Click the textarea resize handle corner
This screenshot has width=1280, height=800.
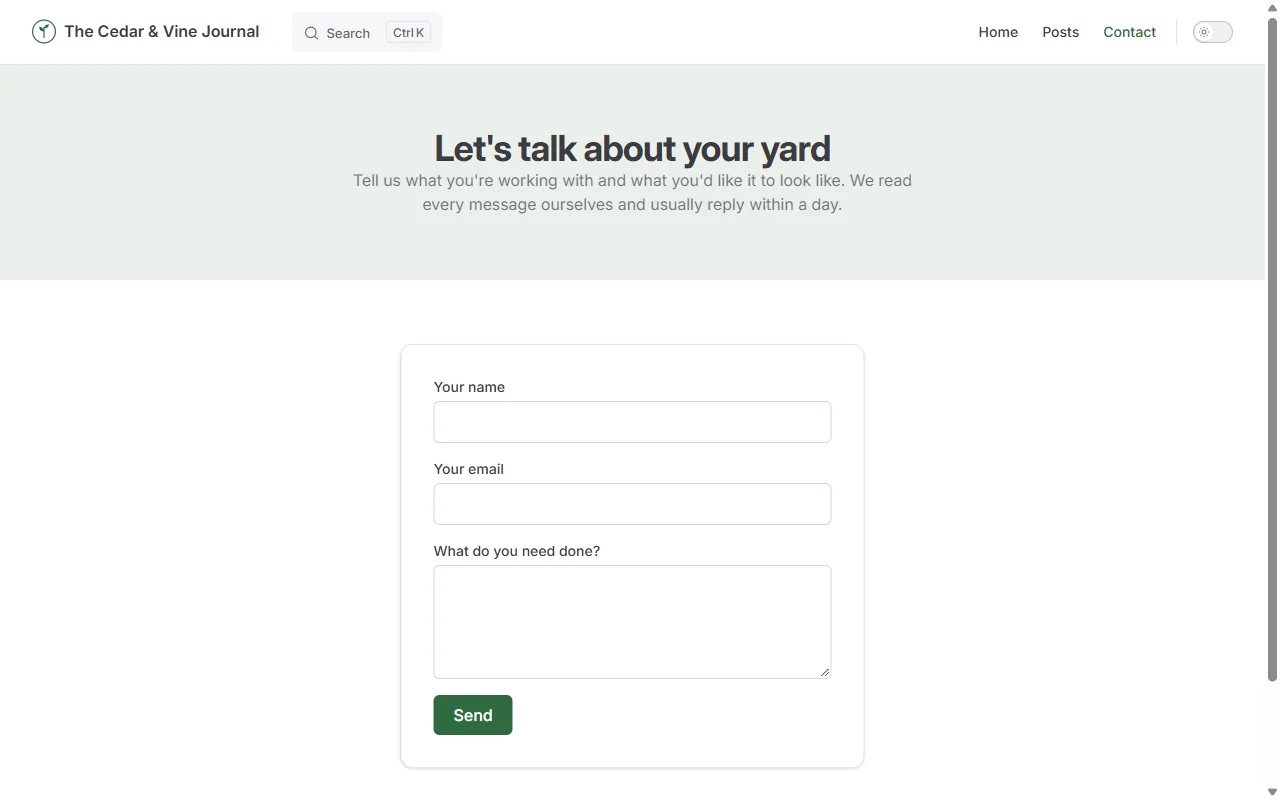click(825, 672)
